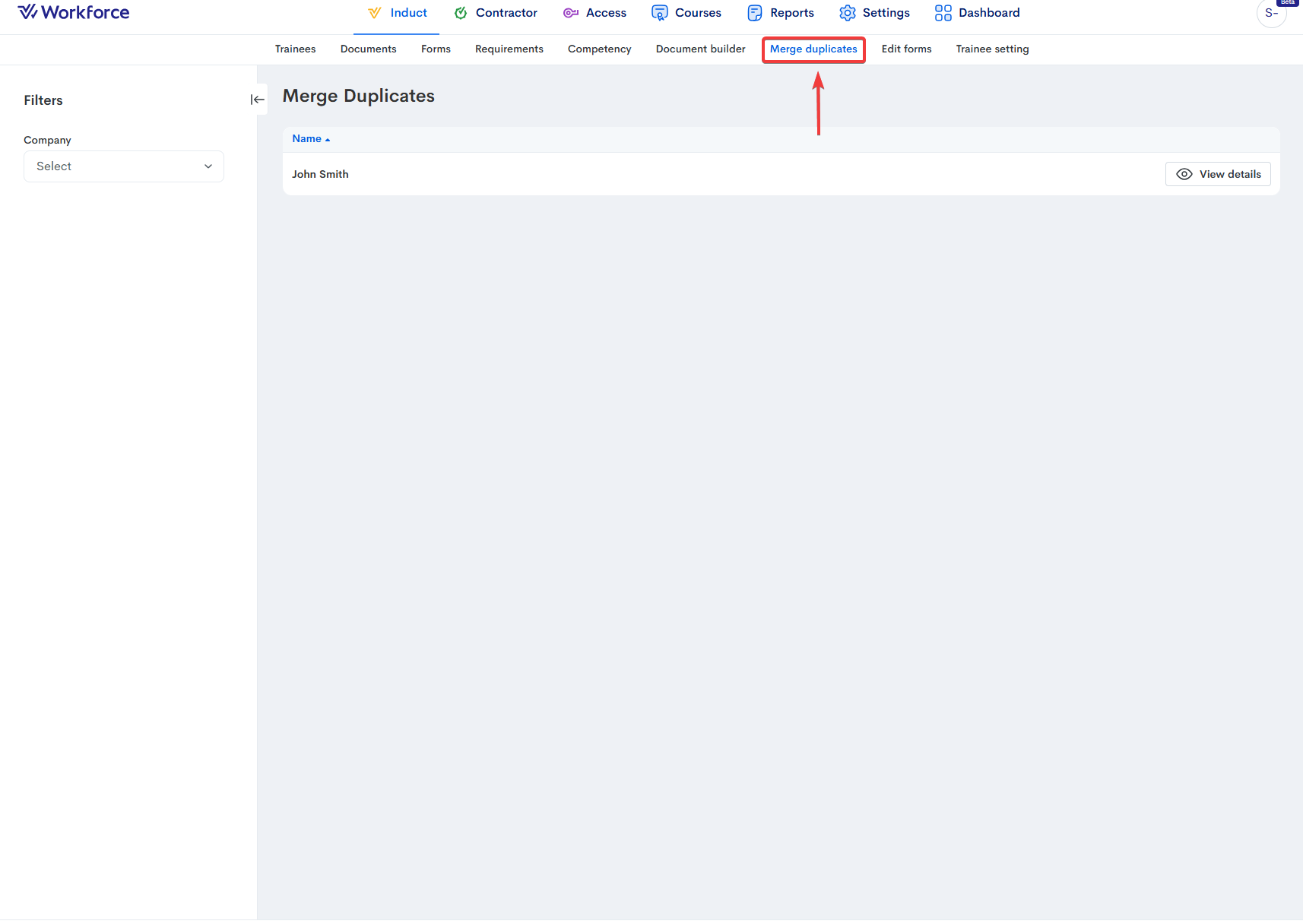The image size is (1303, 924).
Task: Collapse the Filters sidebar panel
Action: (x=258, y=100)
